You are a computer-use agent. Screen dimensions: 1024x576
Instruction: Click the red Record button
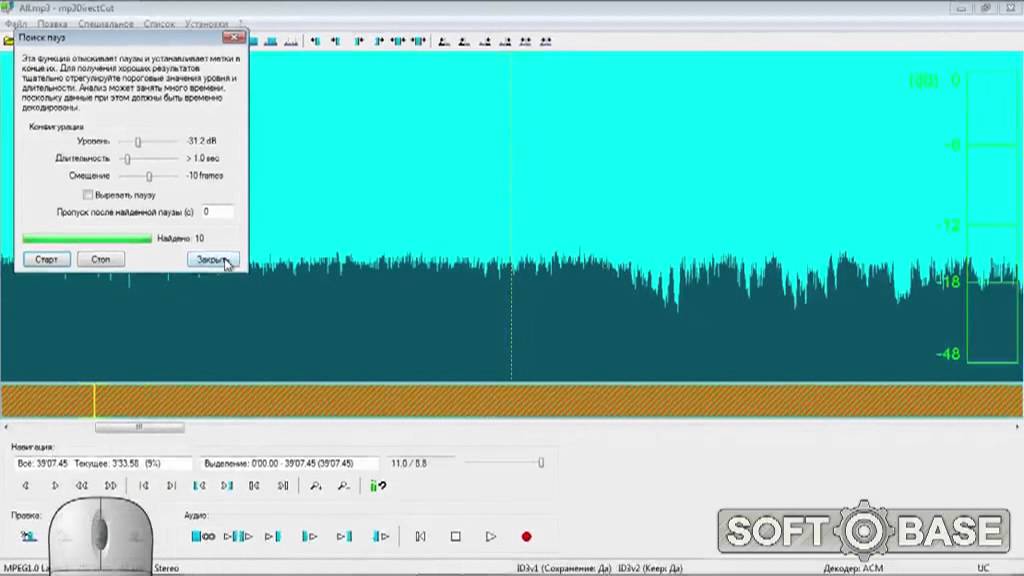pyautogui.click(x=526, y=537)
